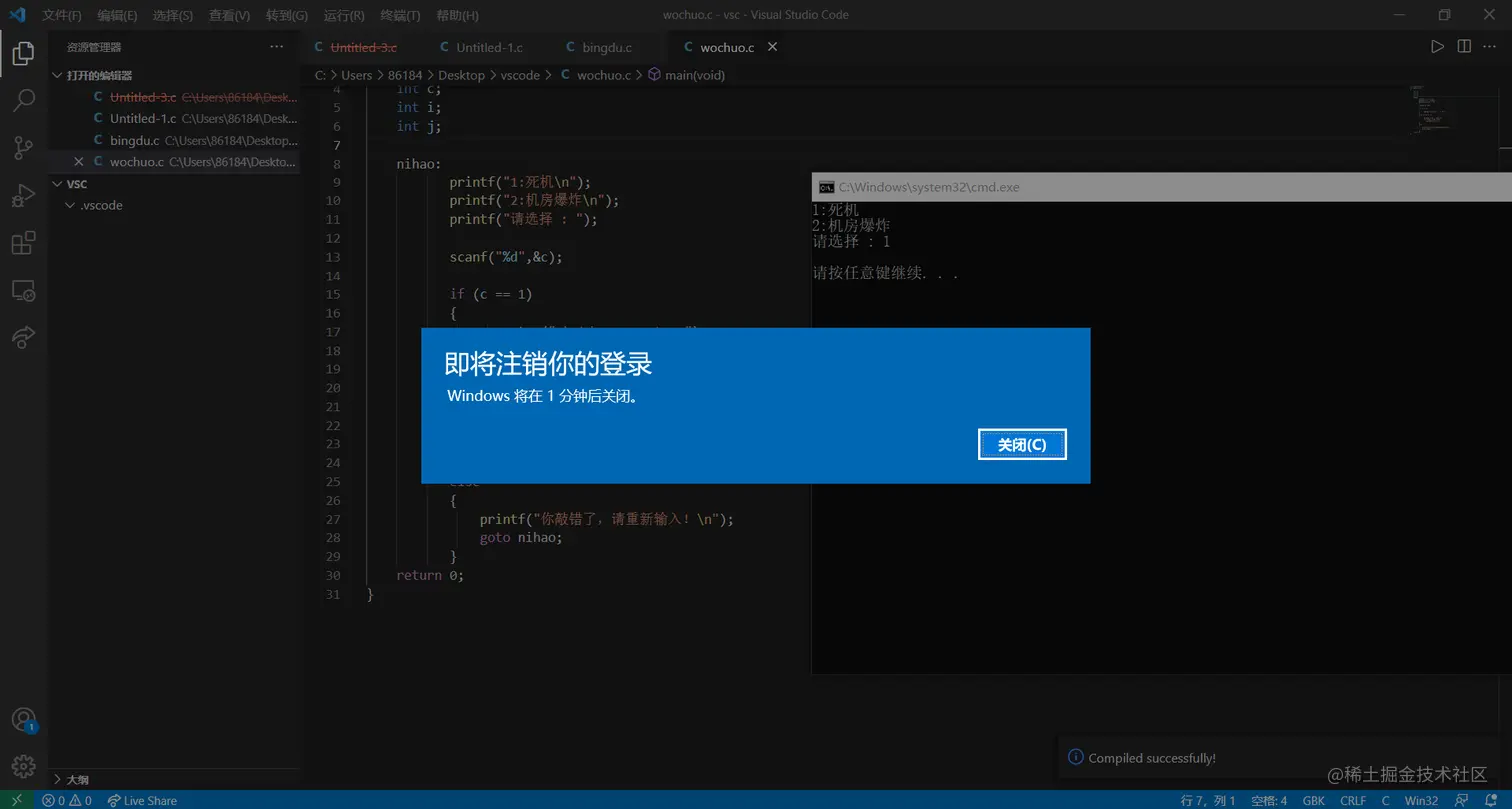
Task: Open the Run and Debug view
Action: [24, 196]
